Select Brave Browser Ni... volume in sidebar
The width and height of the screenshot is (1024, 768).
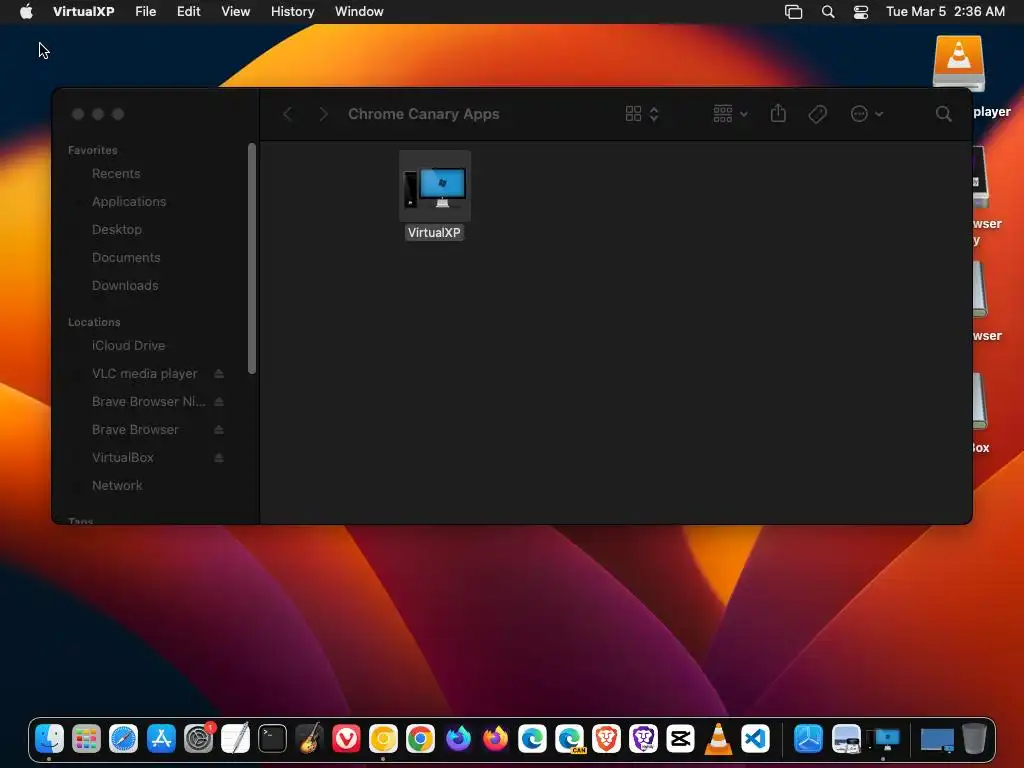click(x=148, y=402)
